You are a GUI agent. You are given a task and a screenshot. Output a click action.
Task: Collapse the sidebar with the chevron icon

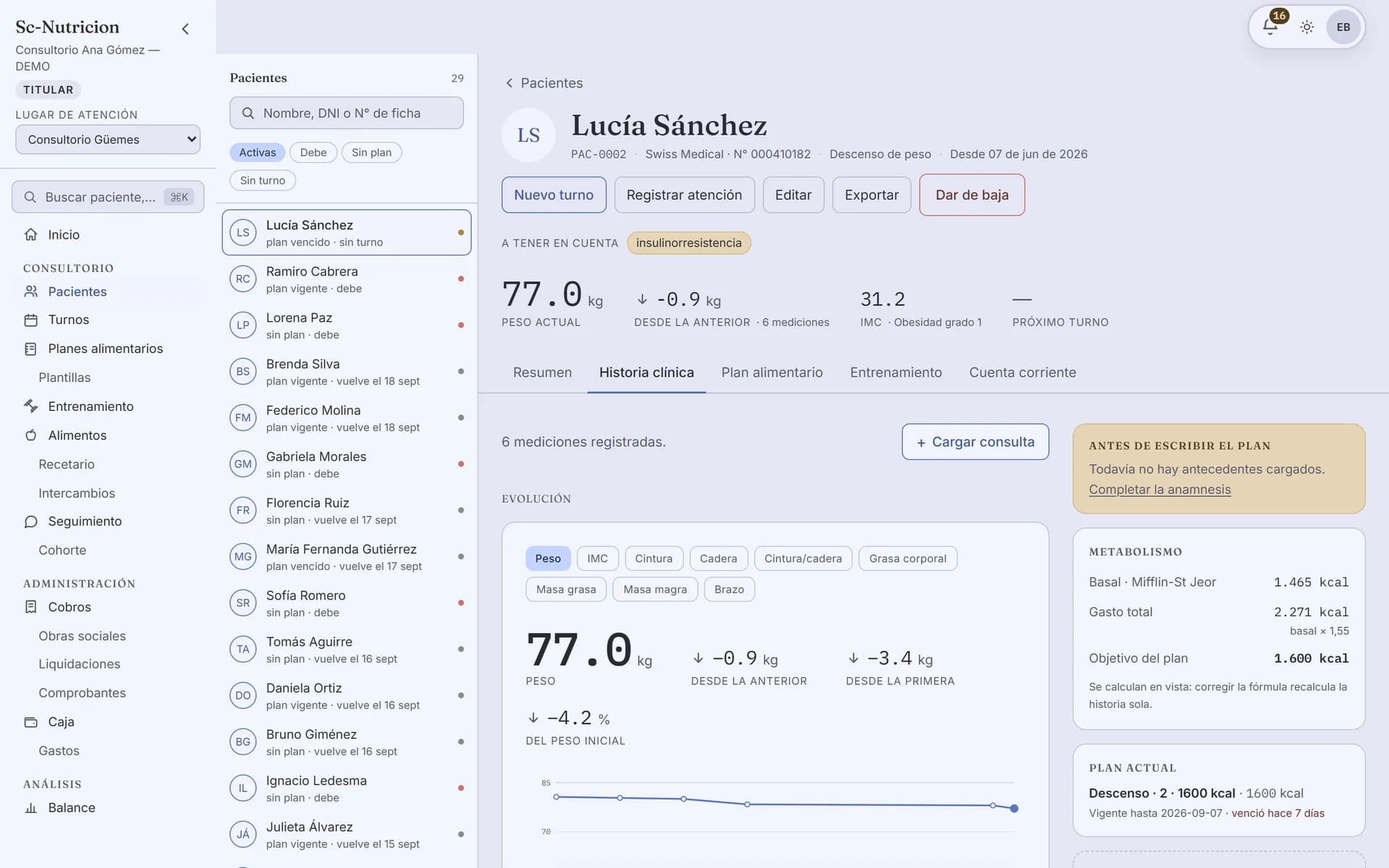(x=185, y=29)
